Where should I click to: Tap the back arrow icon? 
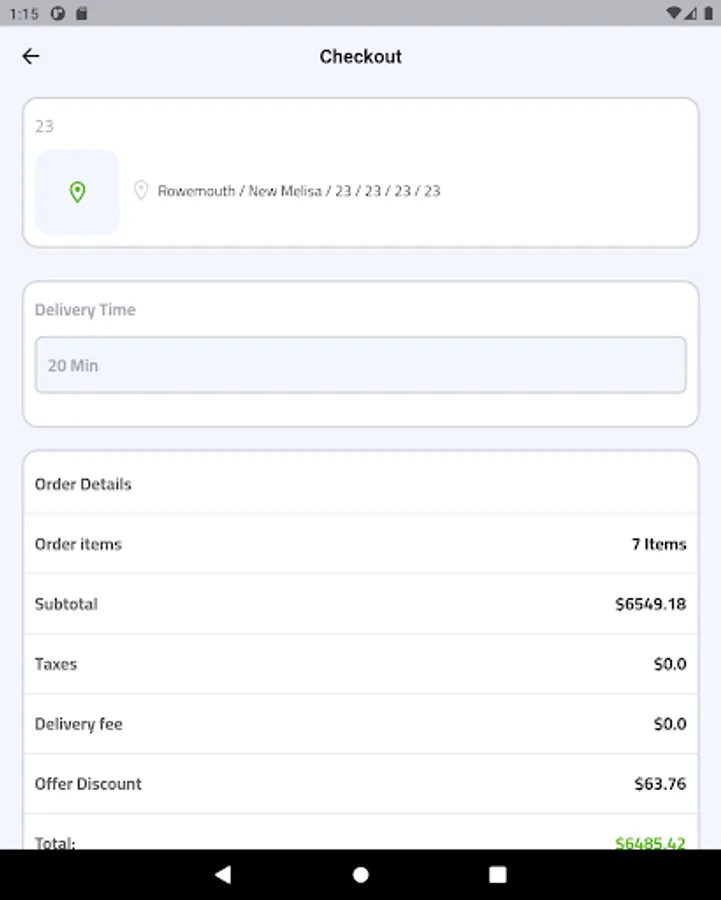31,57
